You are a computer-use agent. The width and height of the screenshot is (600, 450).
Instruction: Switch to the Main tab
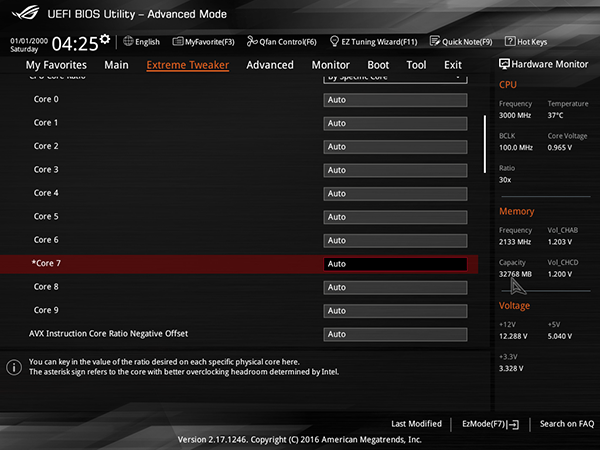point(116,65)
